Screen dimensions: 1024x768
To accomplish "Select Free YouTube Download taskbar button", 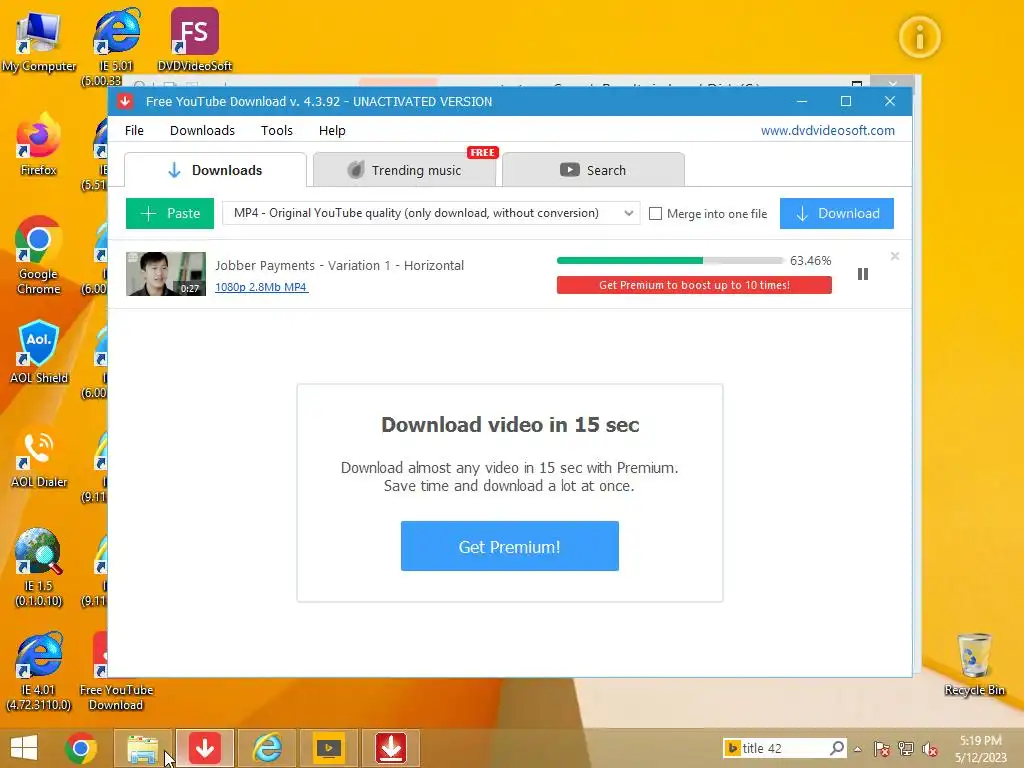I will click(204, 748).
